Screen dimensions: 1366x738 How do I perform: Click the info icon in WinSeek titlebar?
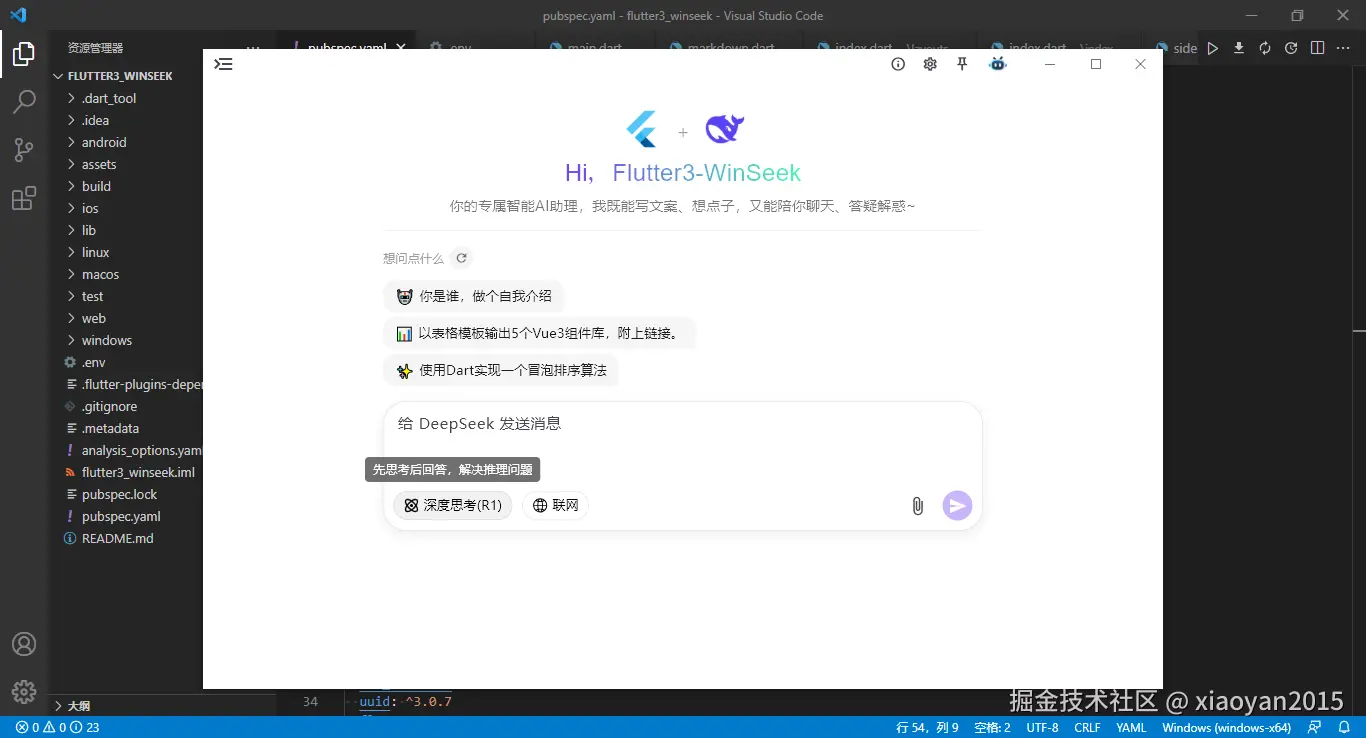coord(898,64)
